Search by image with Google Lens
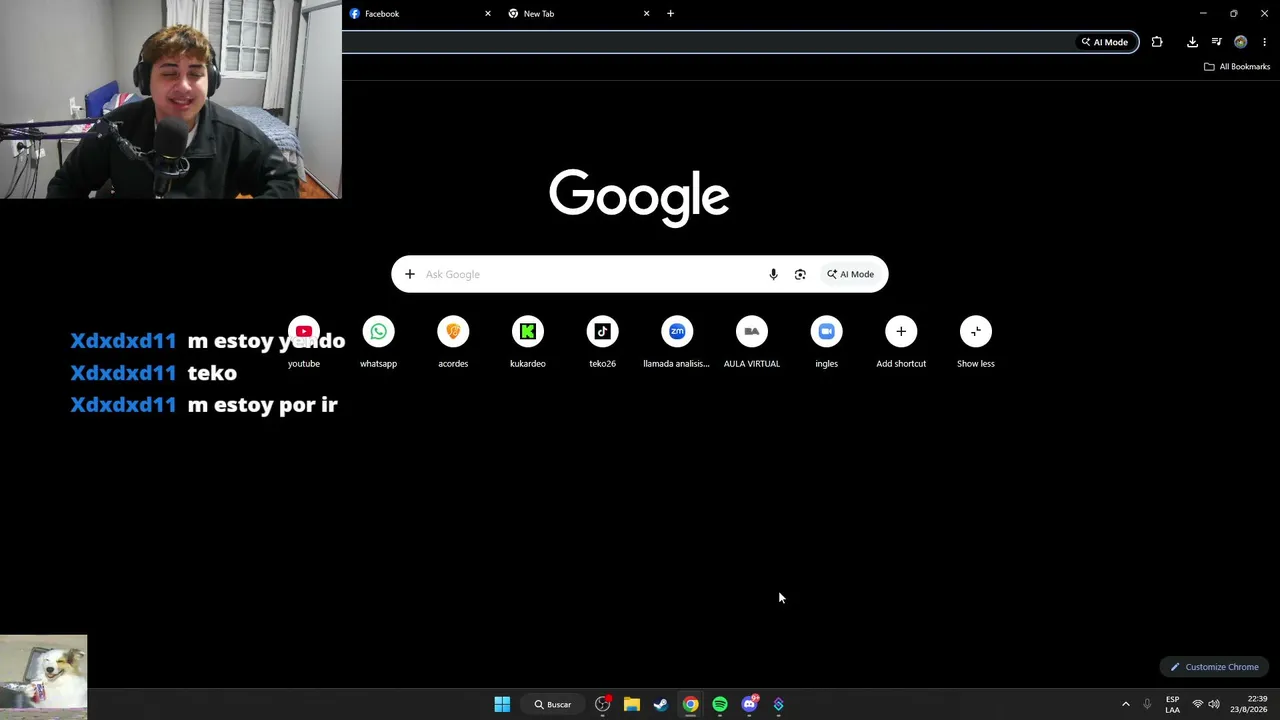 click(800, 274)
